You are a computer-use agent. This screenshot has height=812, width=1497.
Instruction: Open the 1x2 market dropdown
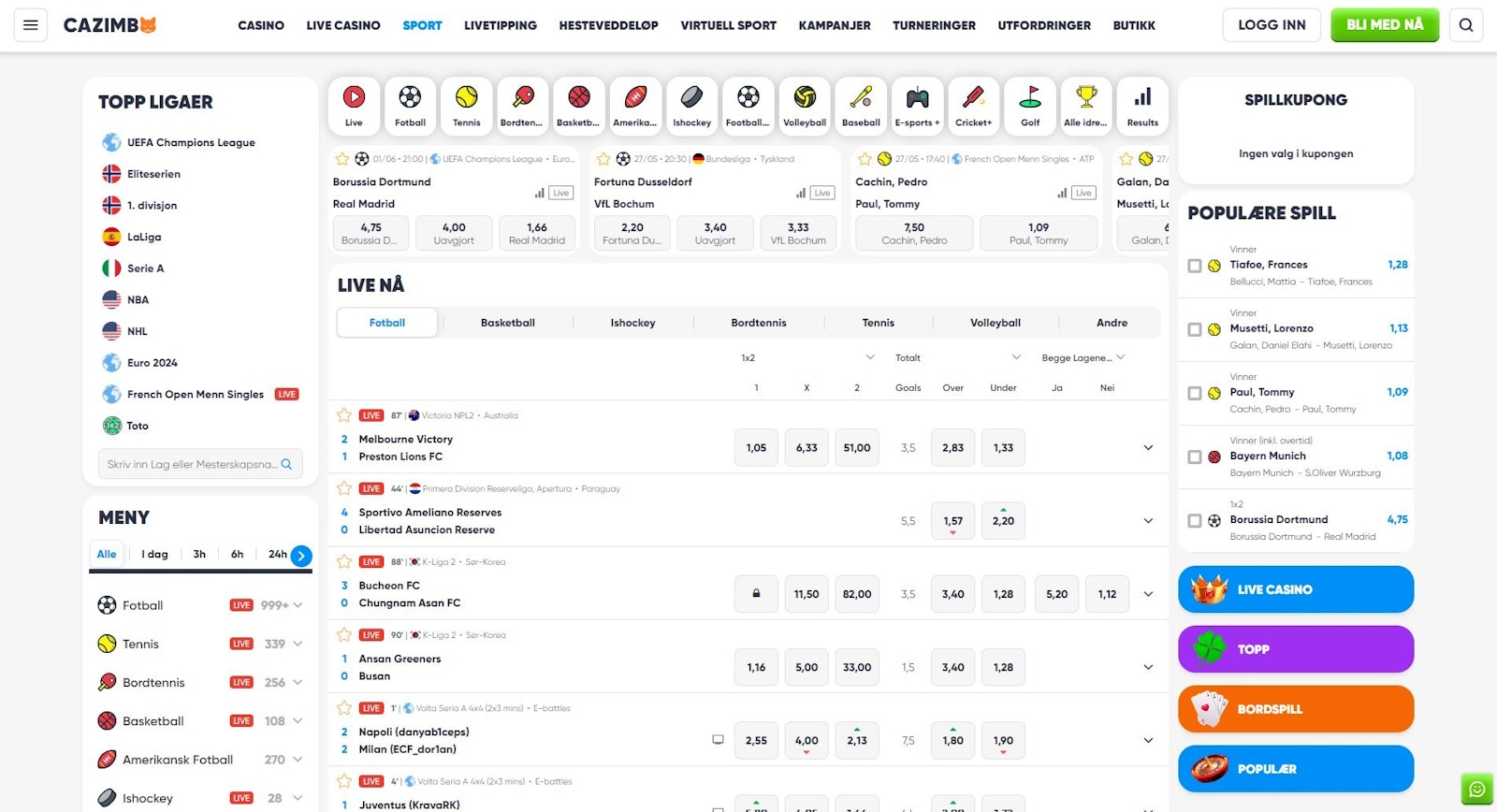pyautogui.click(x=807, y=357)
